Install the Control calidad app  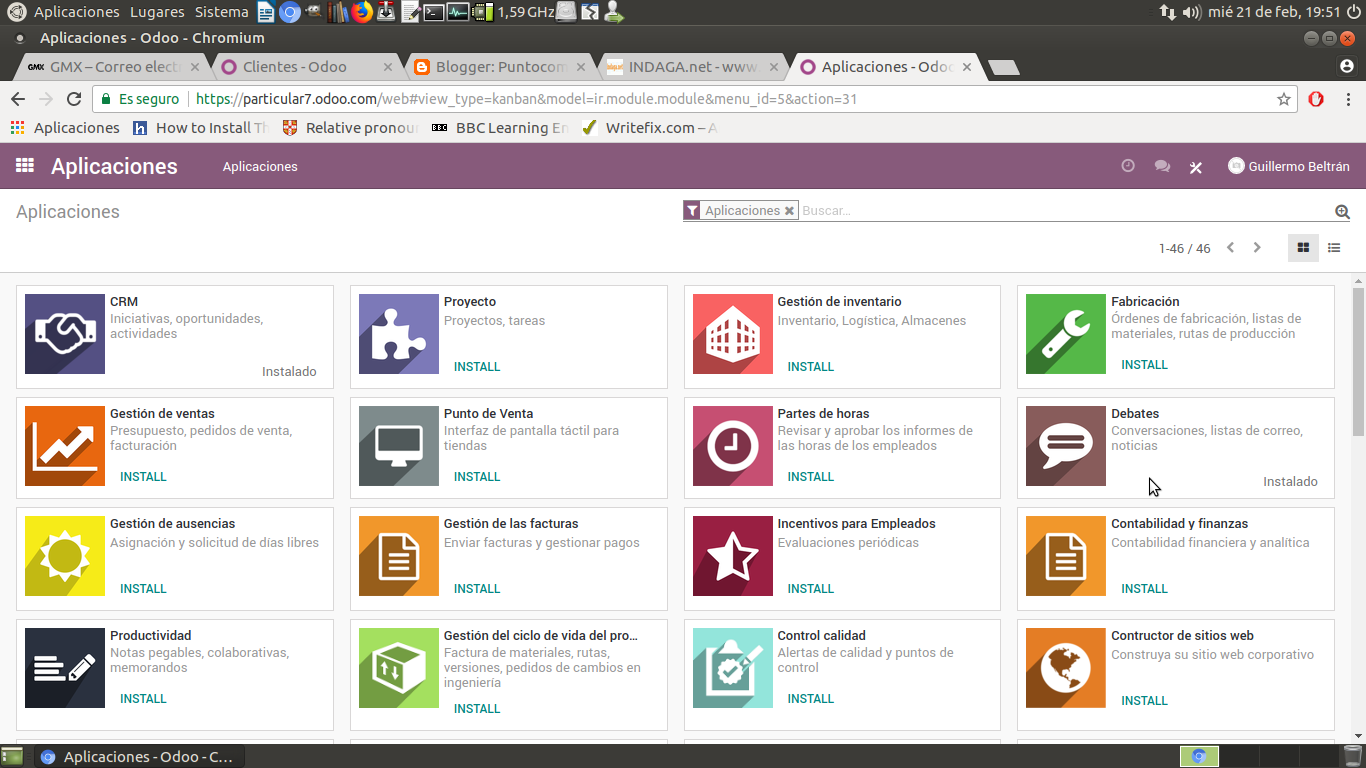point(811,699)
